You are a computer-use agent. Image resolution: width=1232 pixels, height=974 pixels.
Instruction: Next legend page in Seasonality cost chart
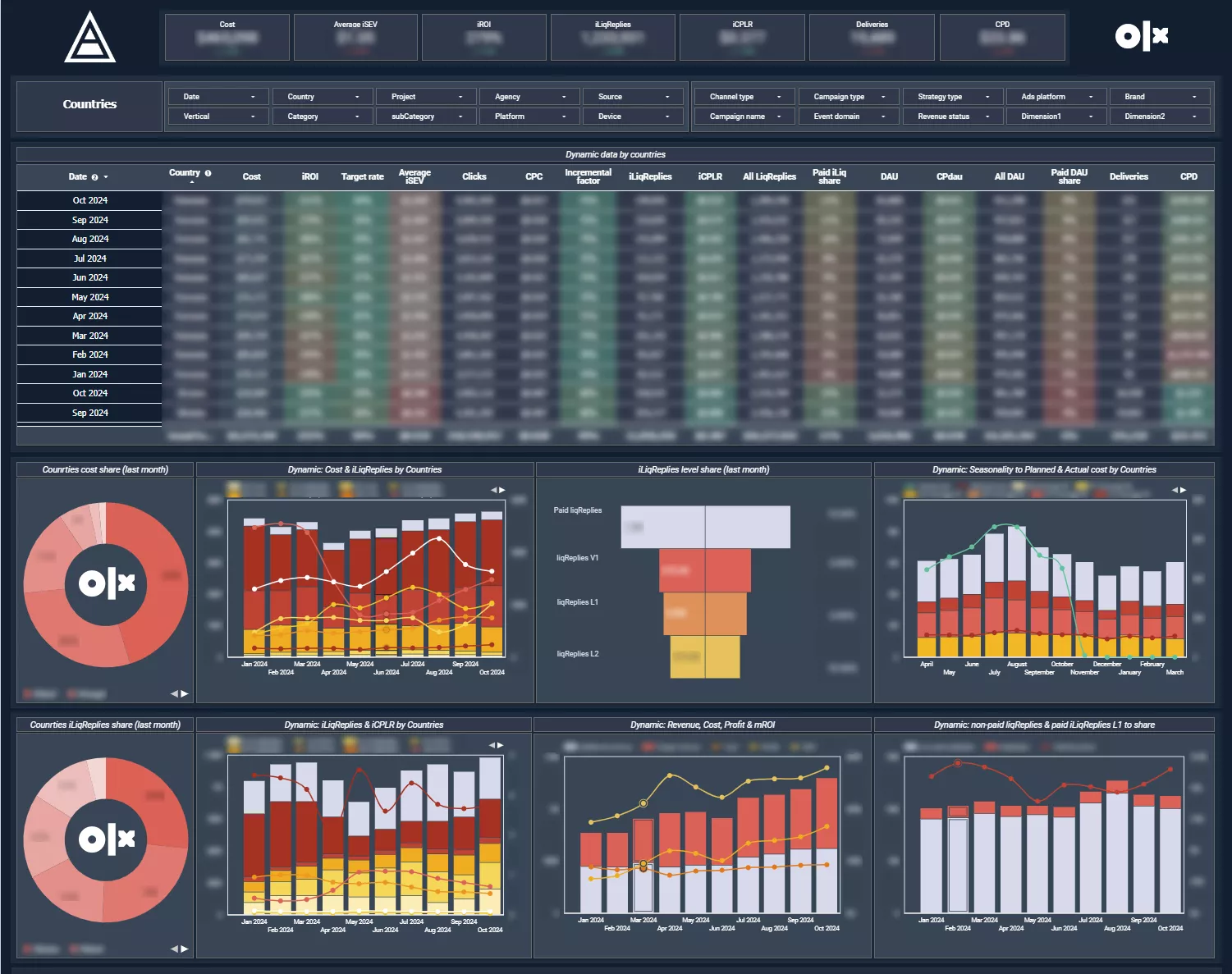click(x=1183, y=490)
